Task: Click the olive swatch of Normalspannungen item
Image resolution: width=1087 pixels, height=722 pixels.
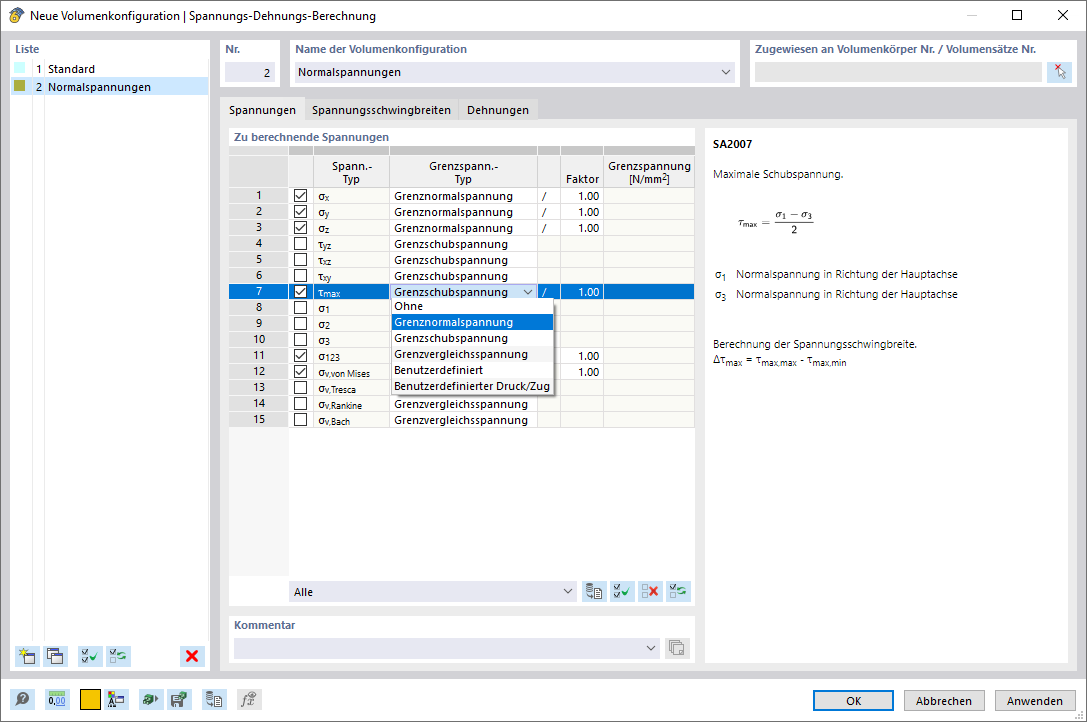Action: [x=19, y=86]
